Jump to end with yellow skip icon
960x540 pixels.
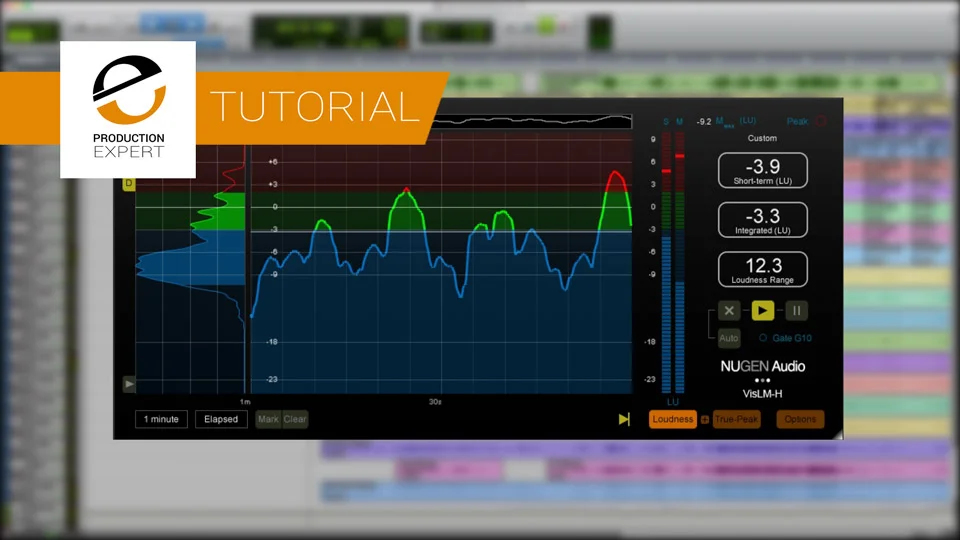[x=624, y=419]
